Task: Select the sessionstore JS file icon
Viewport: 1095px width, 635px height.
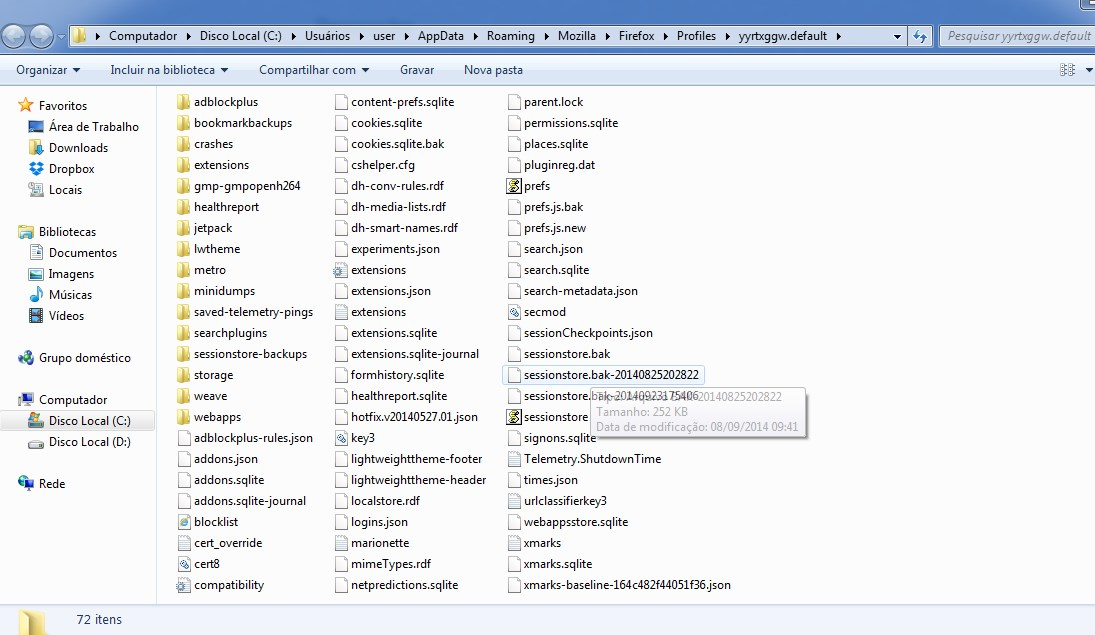Action: tap(514, 417)
